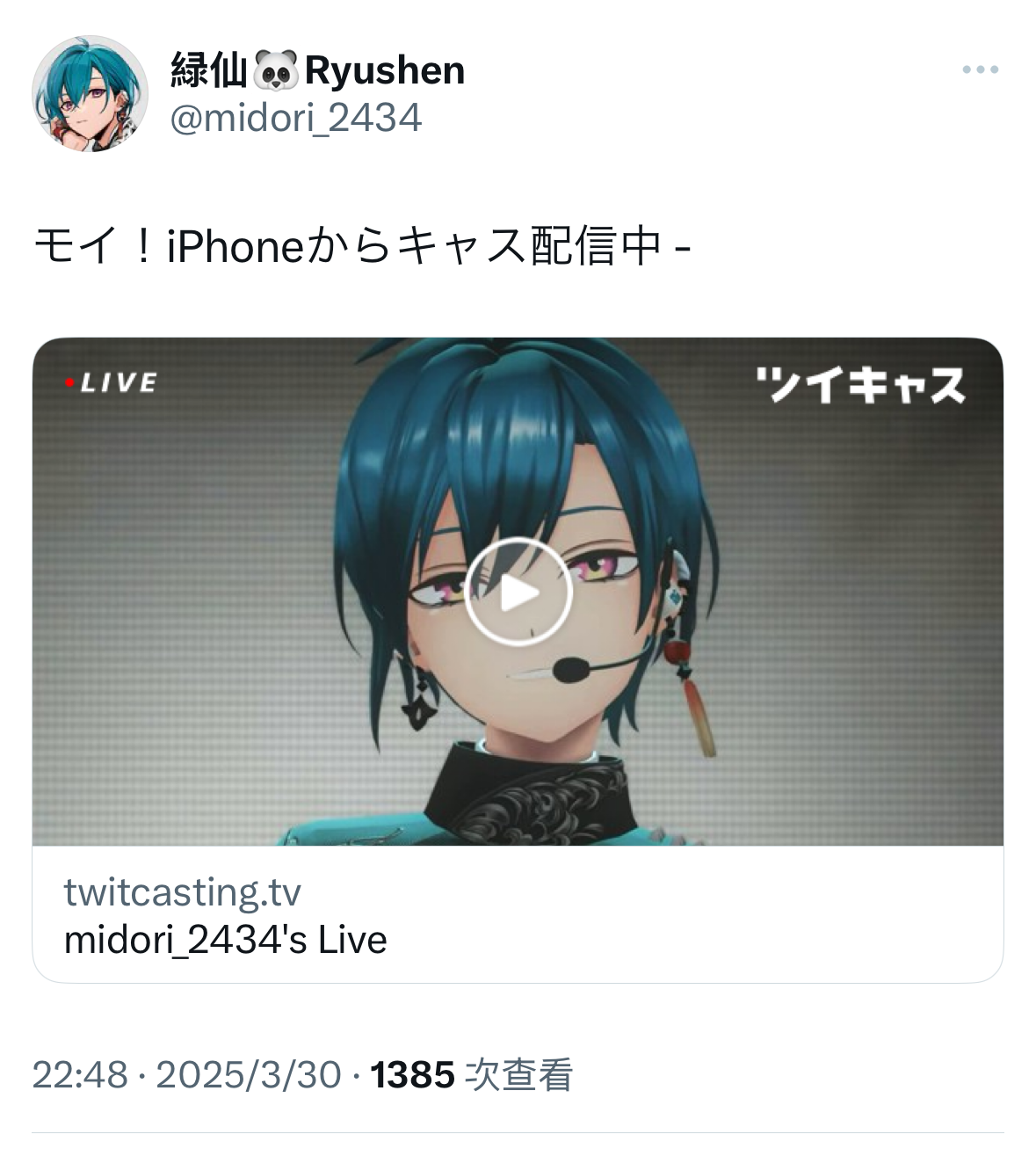Screen dimensions: 1036x1149
Task: Follow the twitcasting.tv domain link
Action: 183,892
